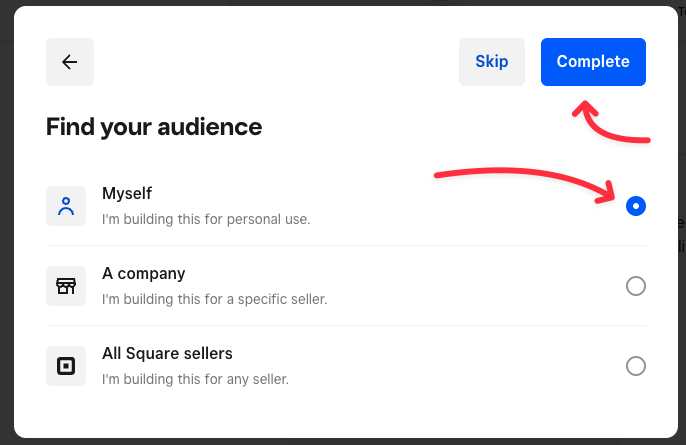Screen dimensions: 686x445
Task: Click the back arrow button
Action: coord(70,62)
